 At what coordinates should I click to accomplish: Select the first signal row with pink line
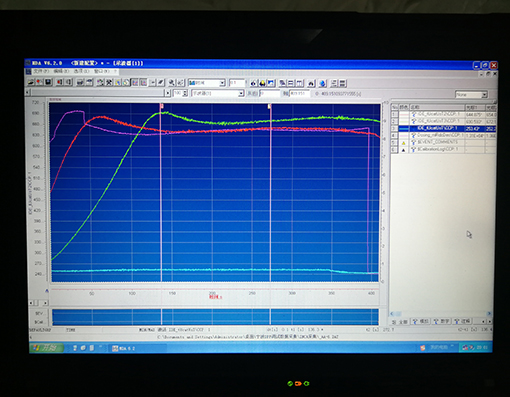(x=443, y=114)
